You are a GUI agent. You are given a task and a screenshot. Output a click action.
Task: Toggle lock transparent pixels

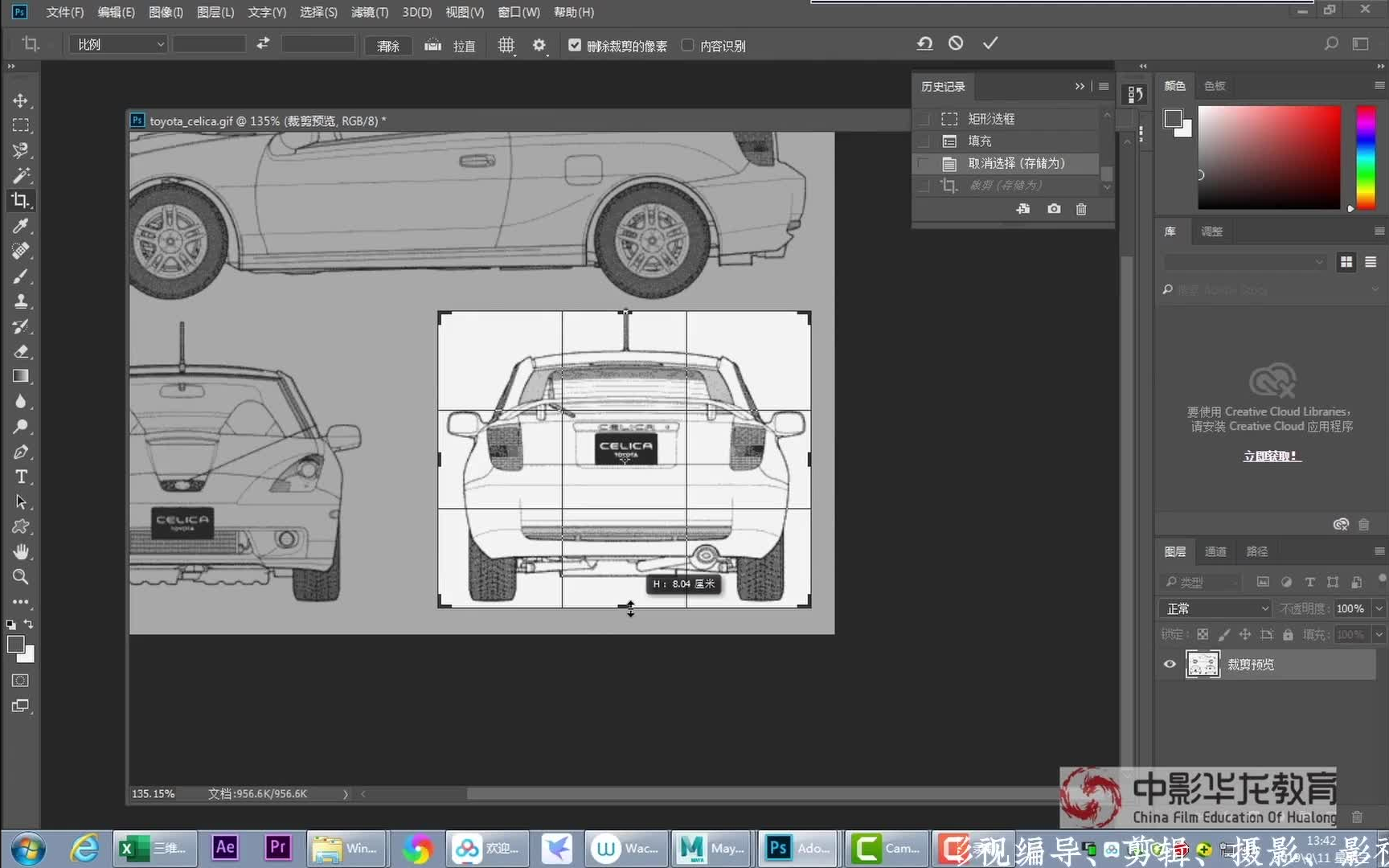[1203, 634]
